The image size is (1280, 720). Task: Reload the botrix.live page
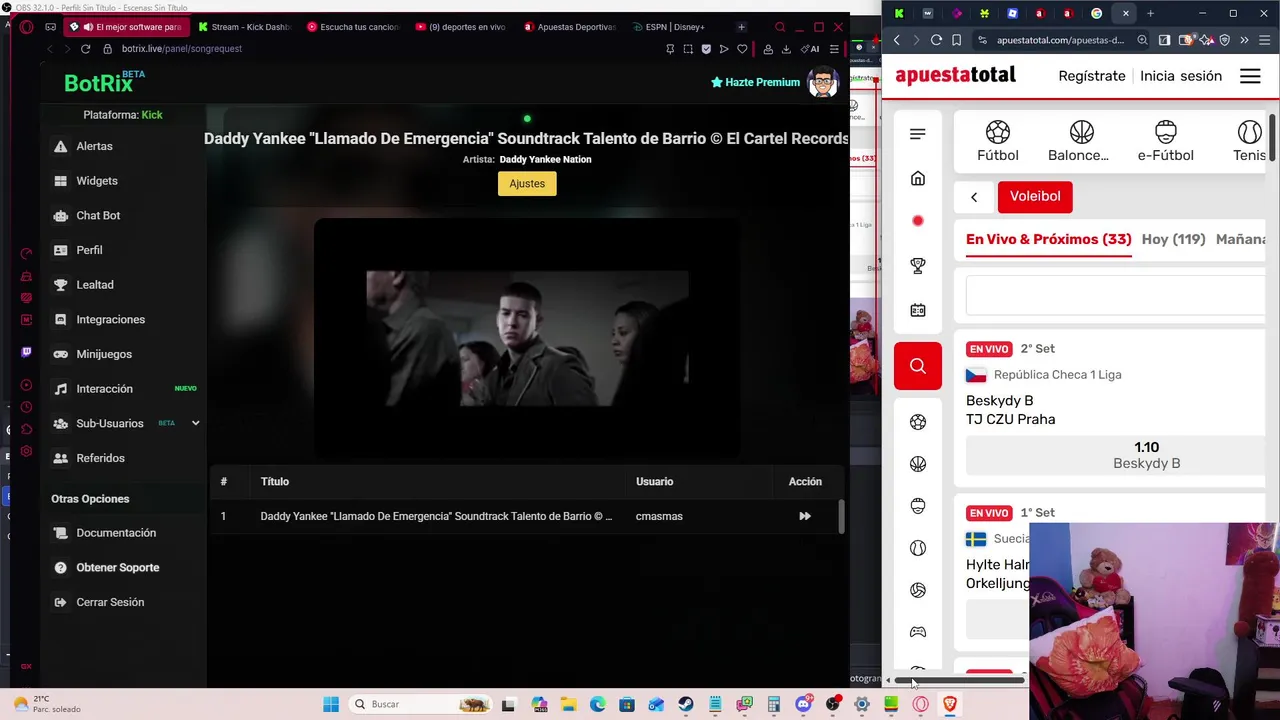pos(85,48)
